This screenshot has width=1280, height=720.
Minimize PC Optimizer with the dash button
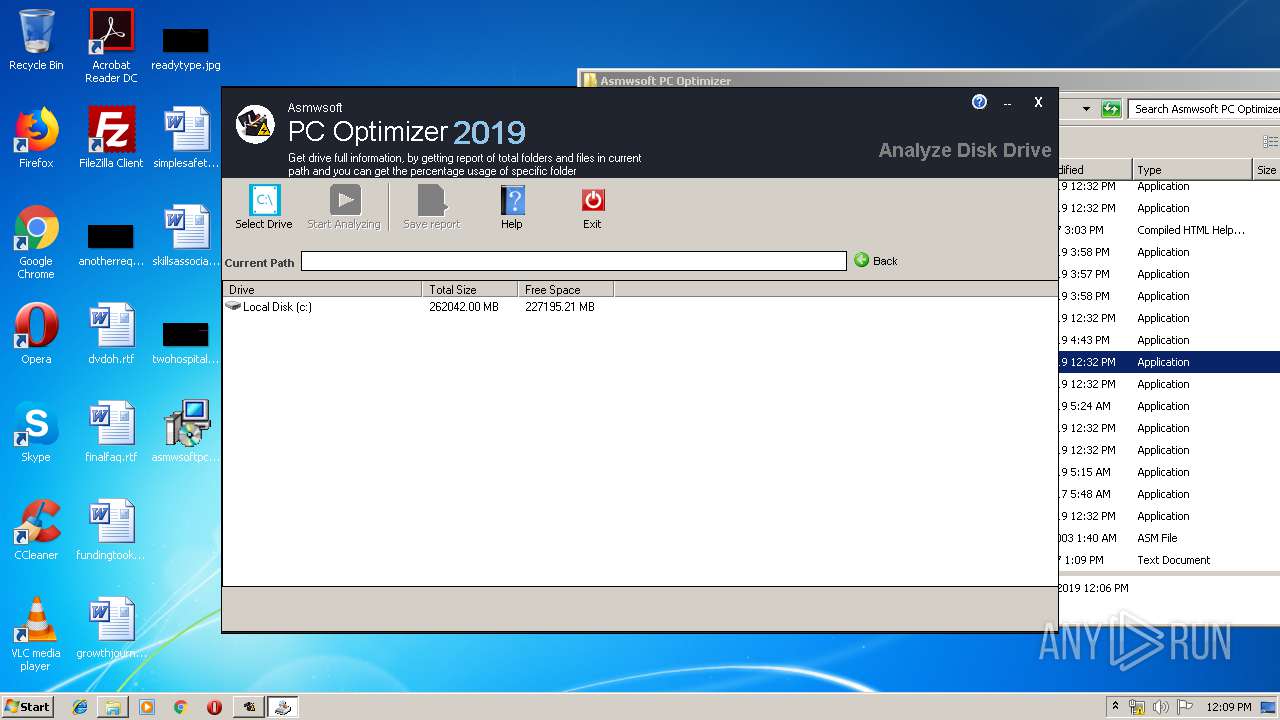(x=1007, y=103)
